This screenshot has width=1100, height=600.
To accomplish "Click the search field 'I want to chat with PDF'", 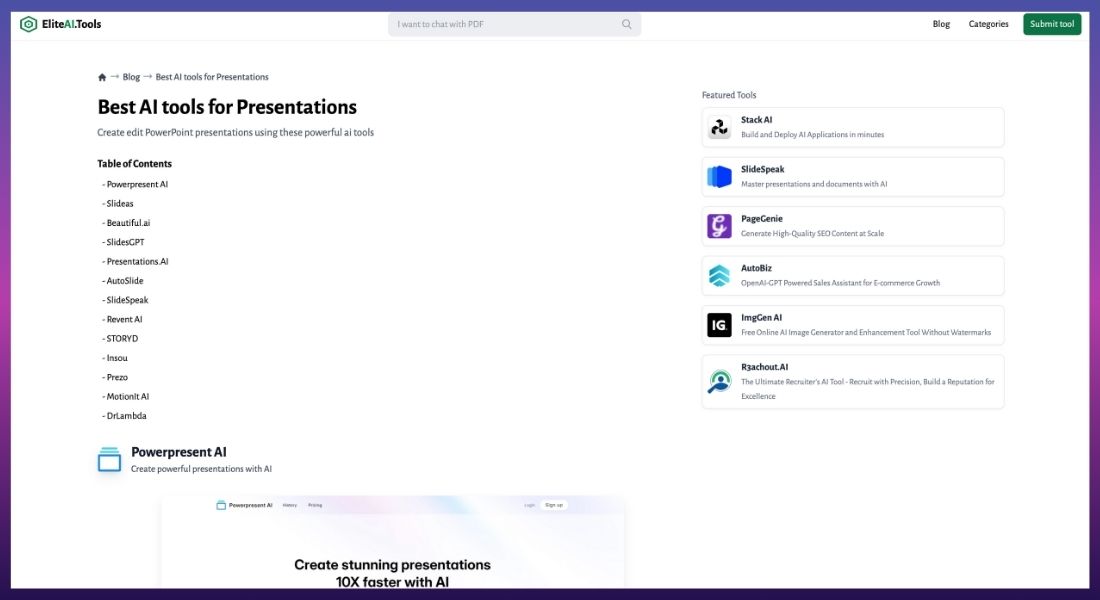I will (514, 25).
